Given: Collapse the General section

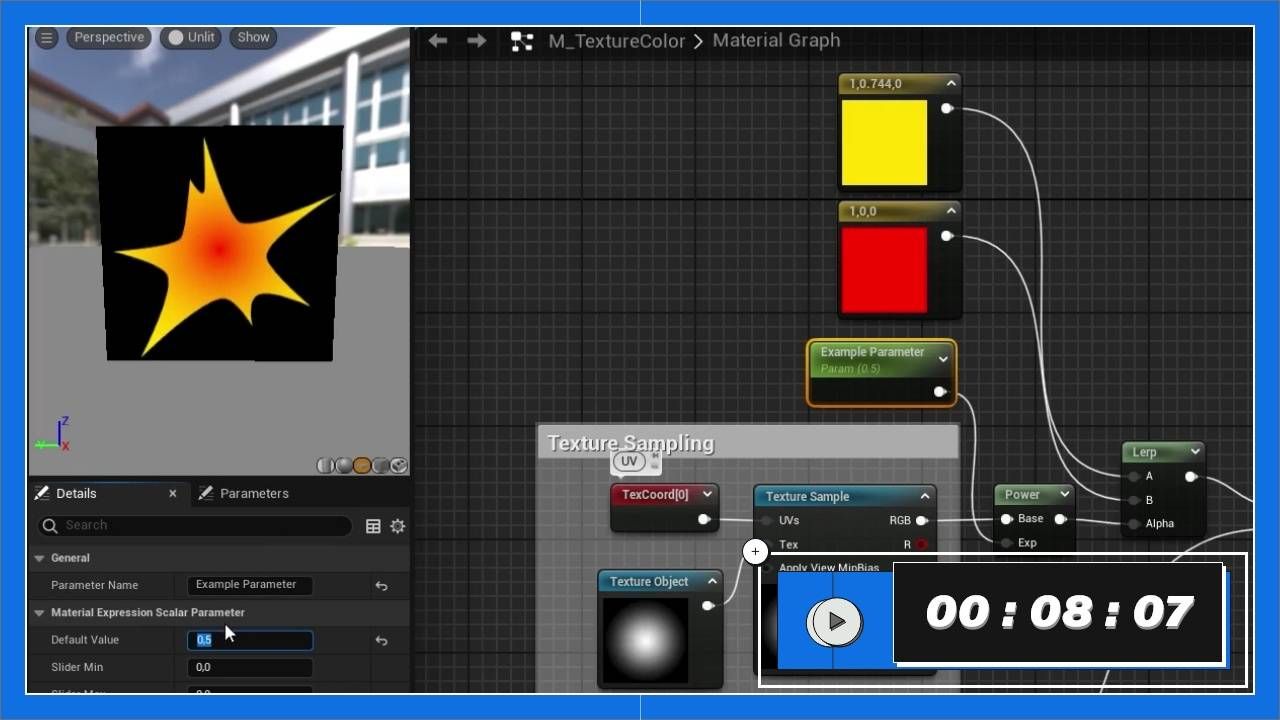Looking at the screenshot, I should [40, 558].
